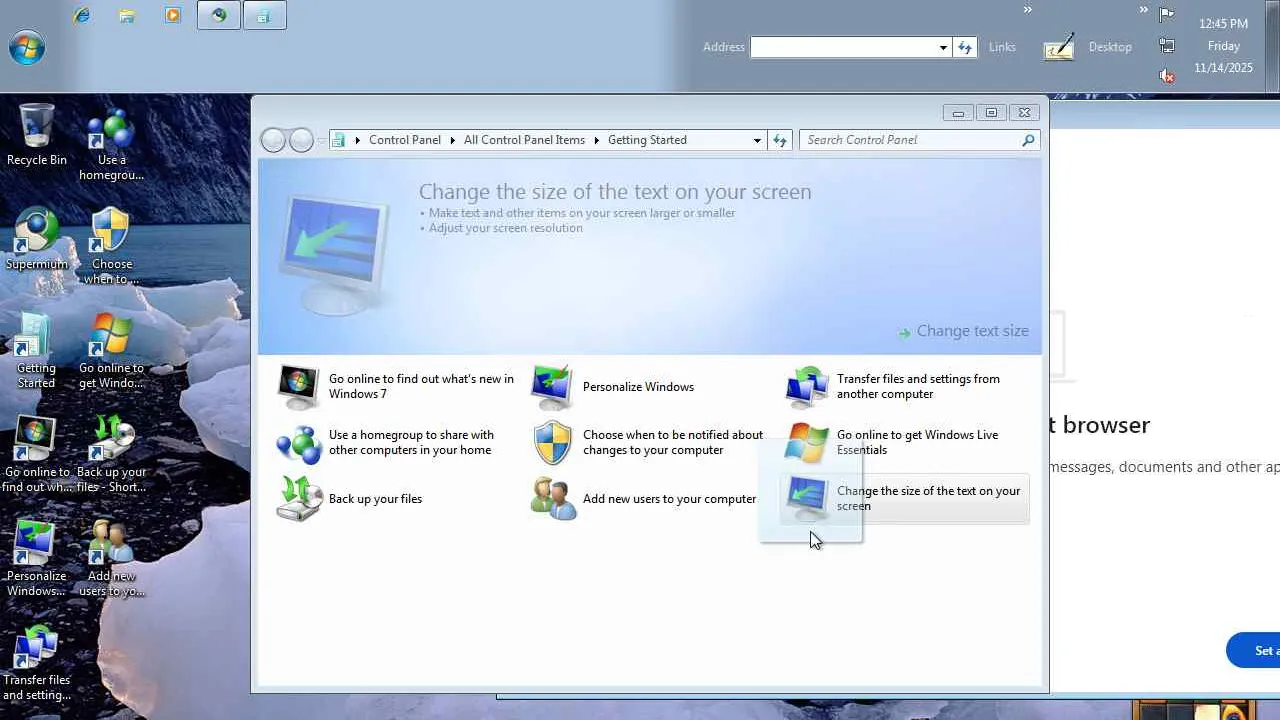The height and width of the screenshot is (720, 1280).
Task: Click the search magnifier icon
Action: [x=1028, y=140]
